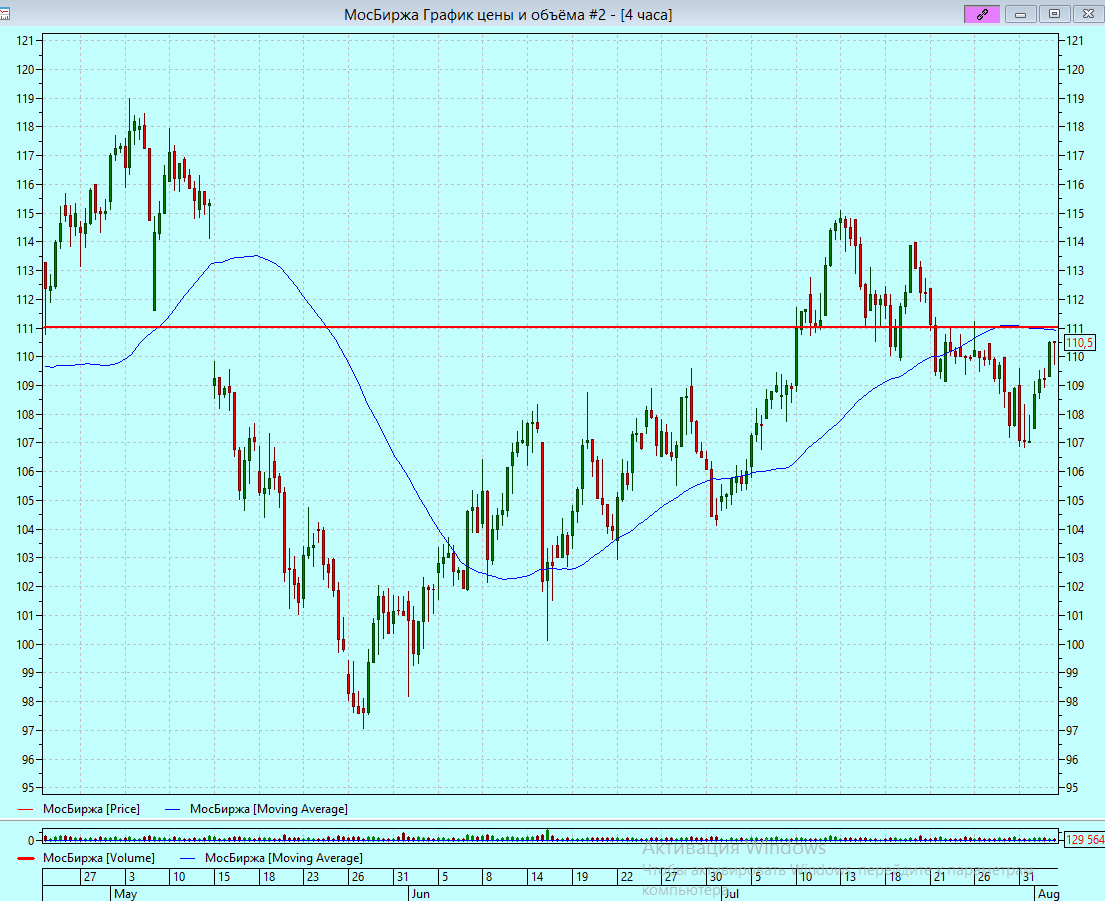Click date label 14 on the time axis
Screen dimensions: 1105x901
(x=537, y=877)
